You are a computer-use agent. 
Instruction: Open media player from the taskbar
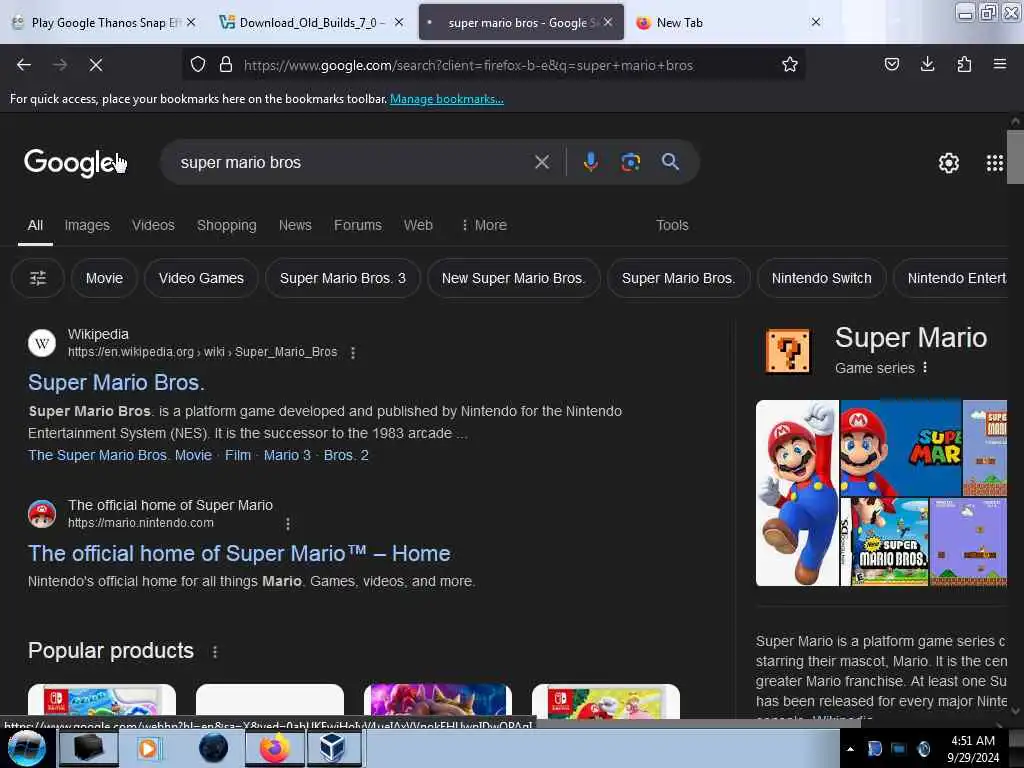click(148, 748)
